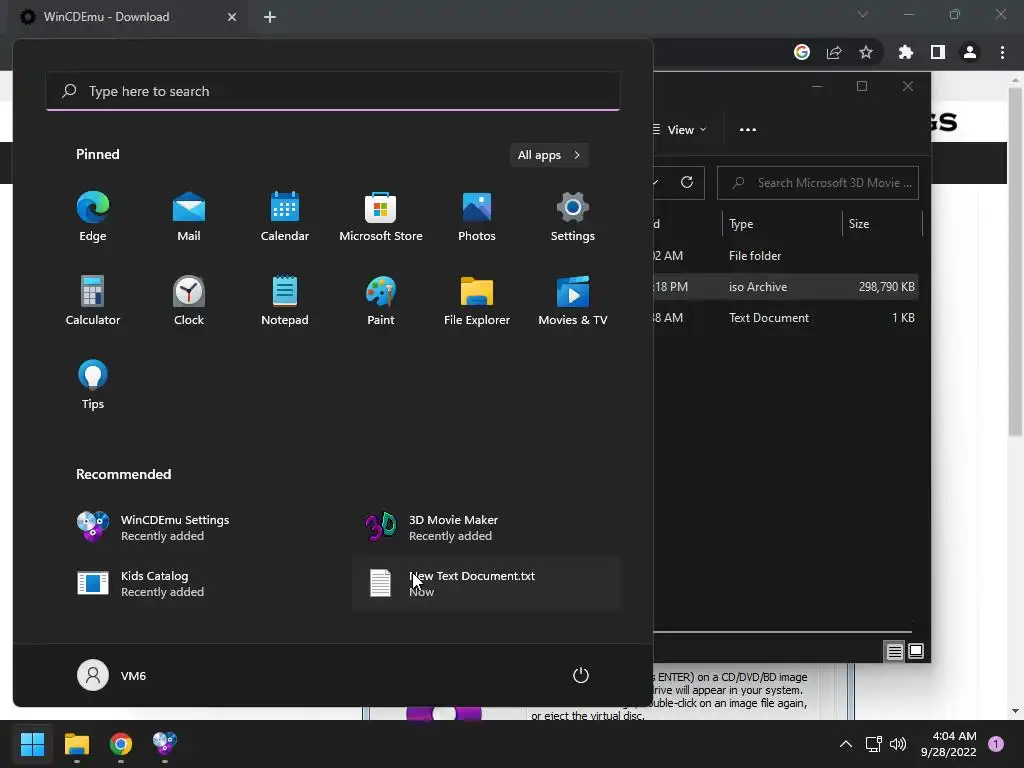The height and width of the screenshot is (768, 1024).
Task: Open View dropdown in File Explorer
Action: (x=679, y=130)
